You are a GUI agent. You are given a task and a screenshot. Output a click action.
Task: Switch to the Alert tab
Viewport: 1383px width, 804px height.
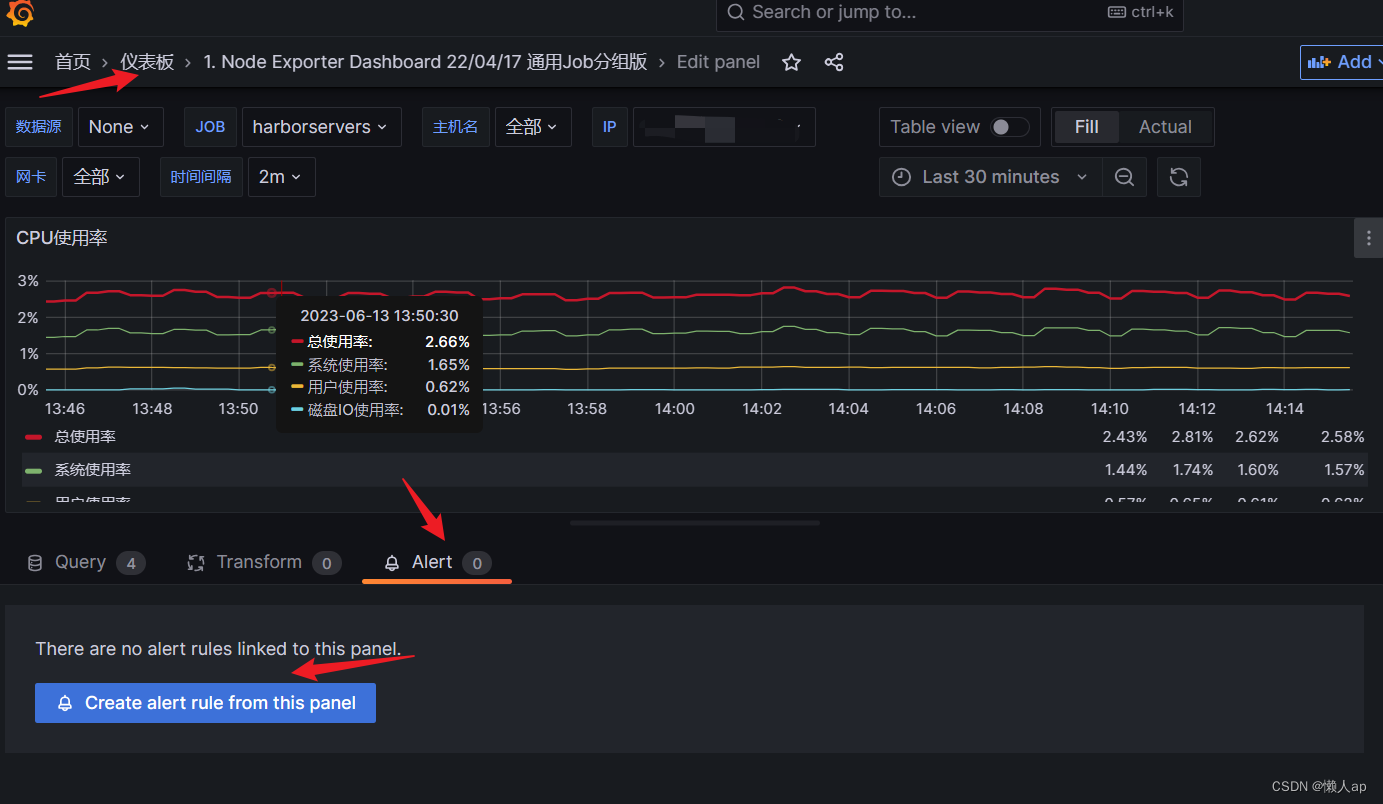[x=437, y=563]
